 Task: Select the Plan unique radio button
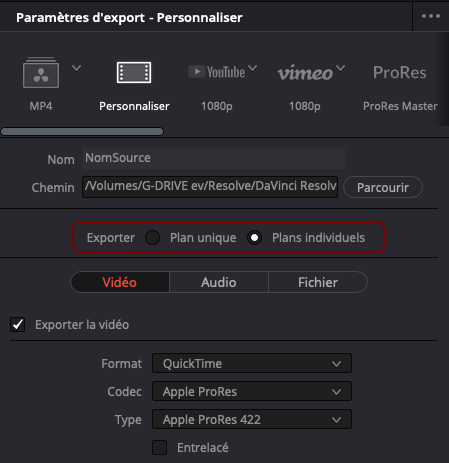click(153, 238)
